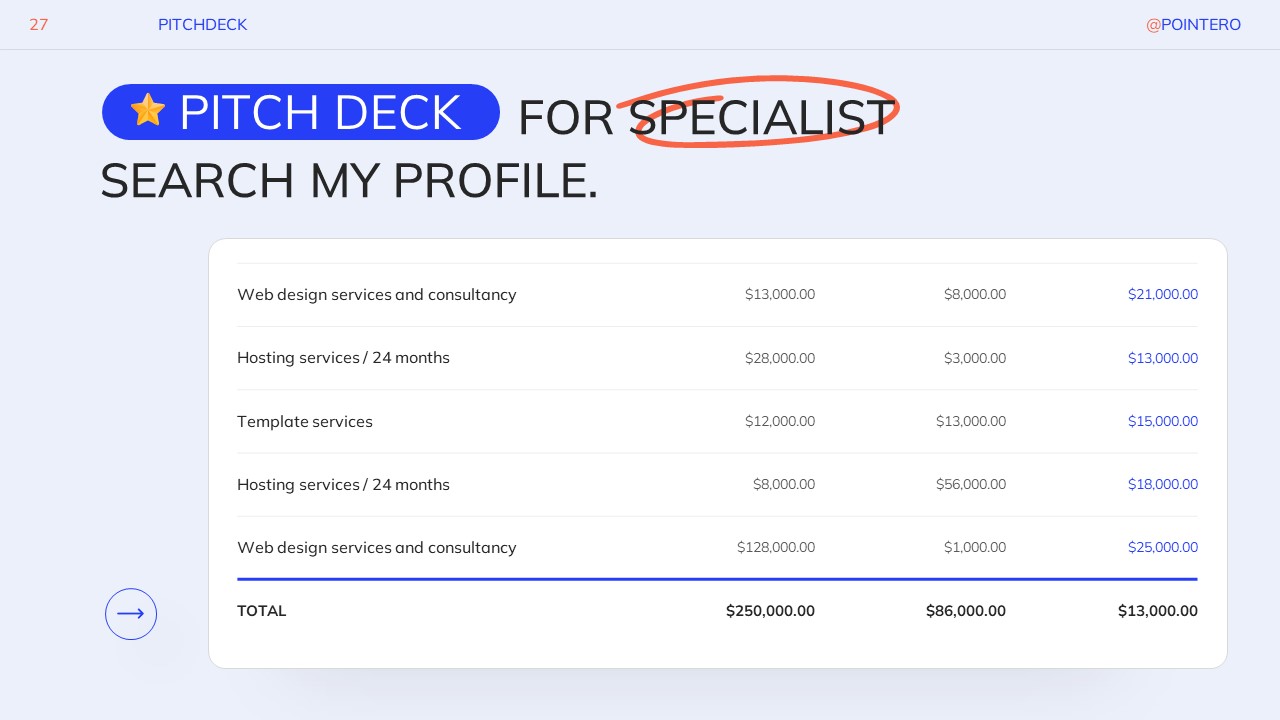Click the $28,000.00 hosting services amount
This screenshot has width=1280, height=720.
point(779,358)
